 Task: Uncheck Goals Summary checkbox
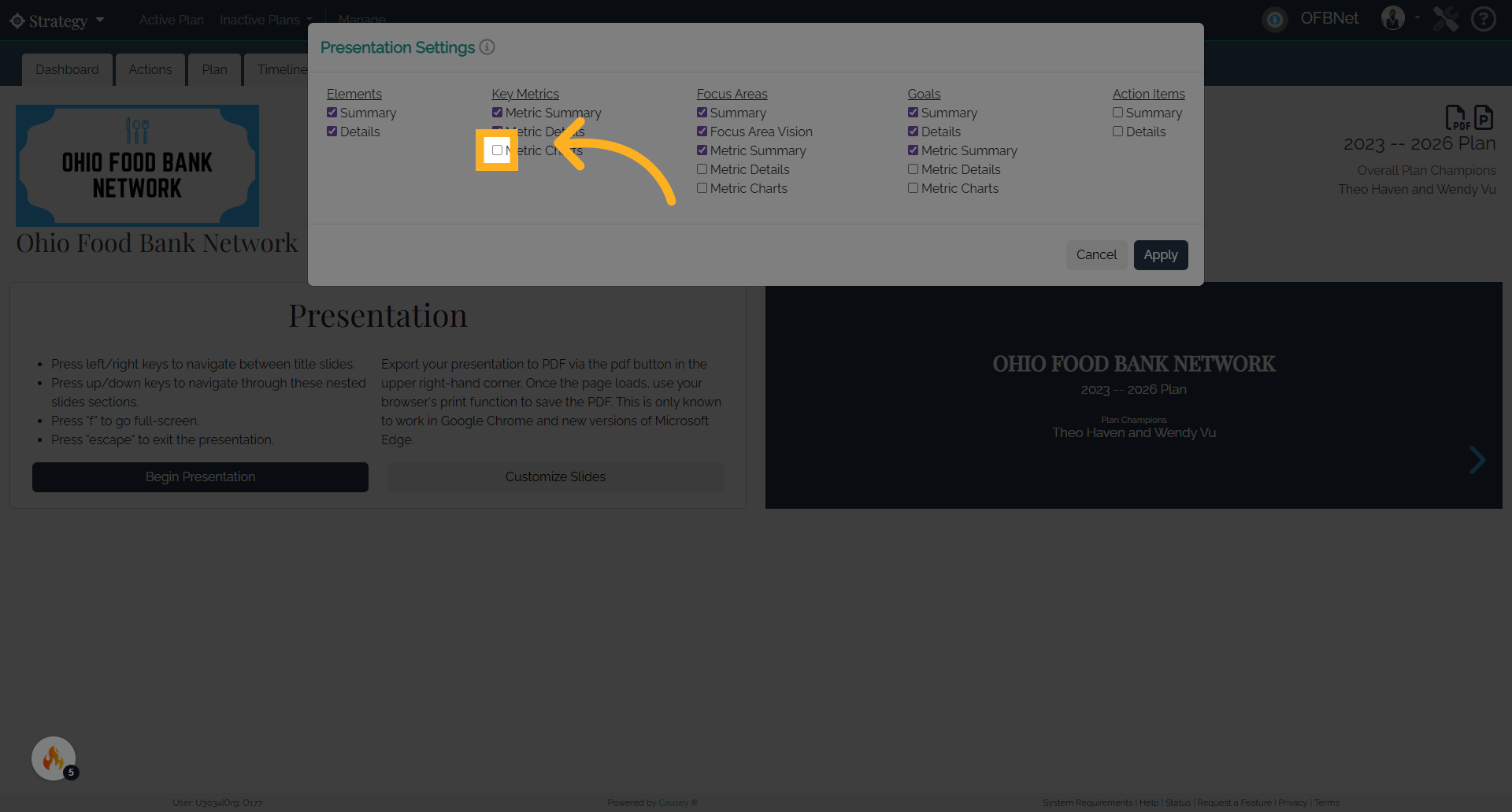tap(913, 113)
